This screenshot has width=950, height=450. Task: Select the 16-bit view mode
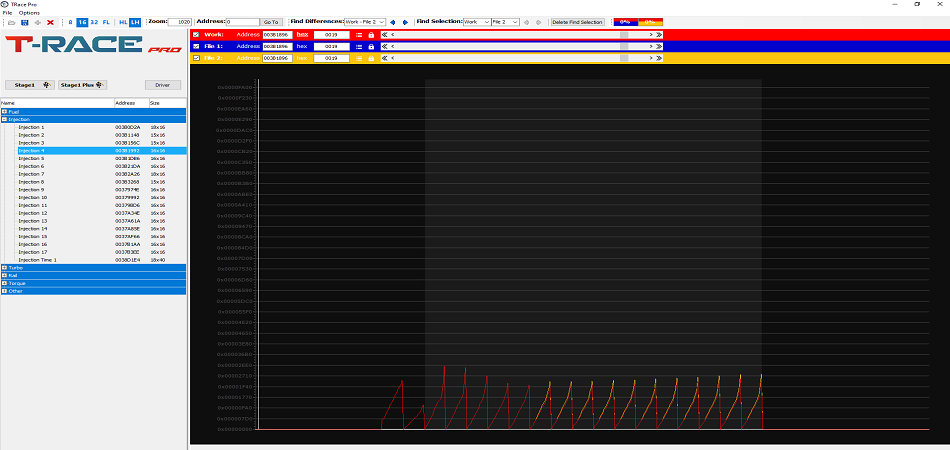82,21
